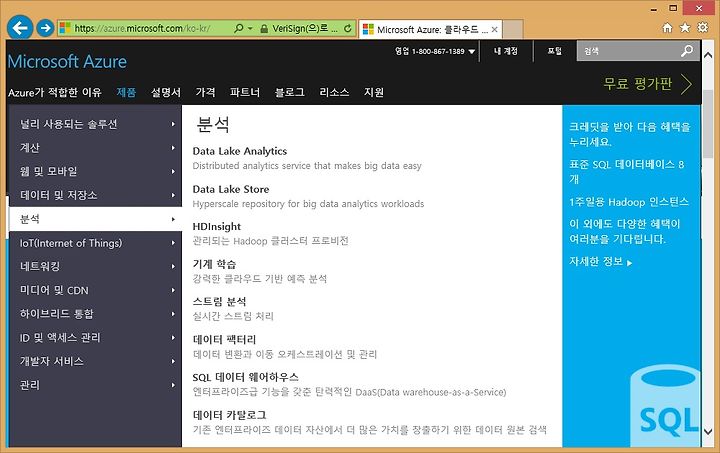Image resolution: width=720 pixels, height=453 pixels.
Task: Open HDInsight link
Action: tap(217, 227)
